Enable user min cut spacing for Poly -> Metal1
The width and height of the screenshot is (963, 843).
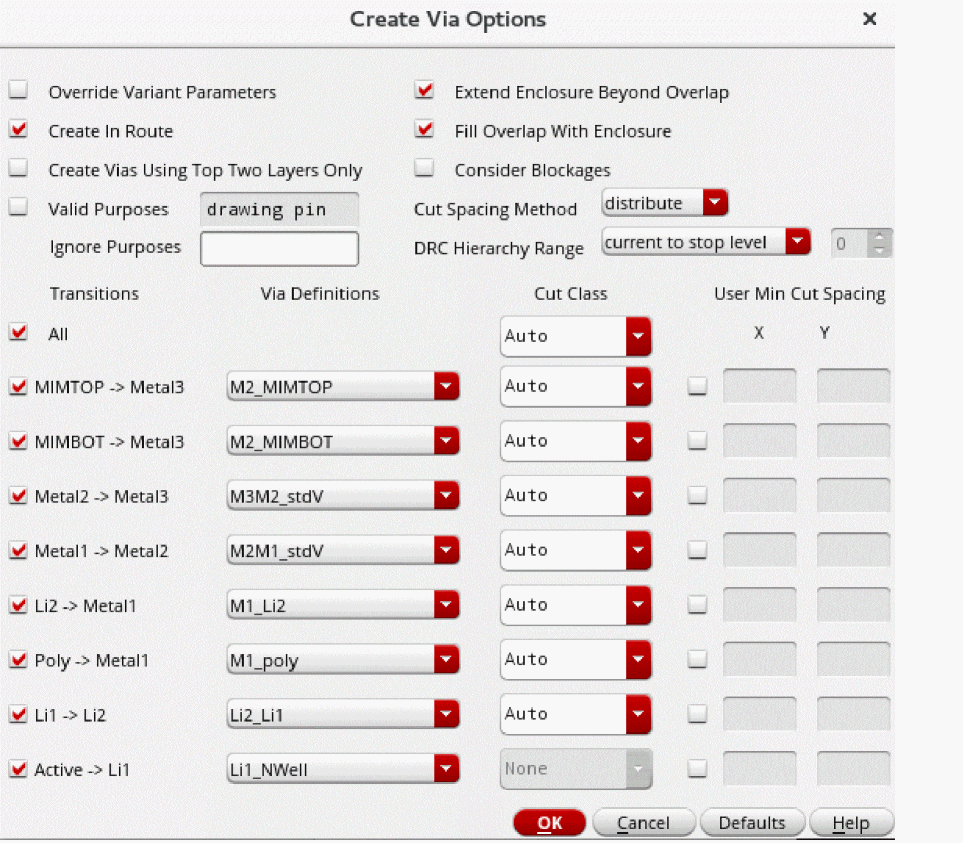(x=697, y=659)
